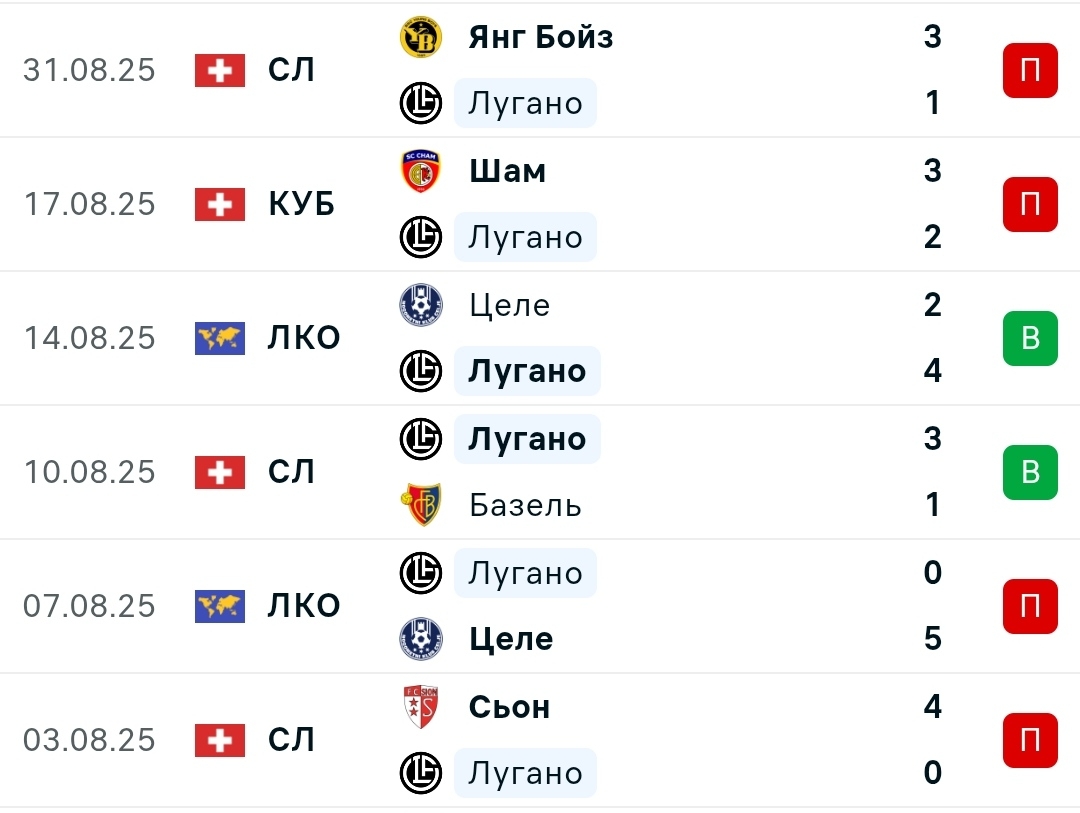The height and width of the screenshot is (813, 1080).
Task: Click Celje logo in 07.08.25 match
Action: tap(421, 639)
